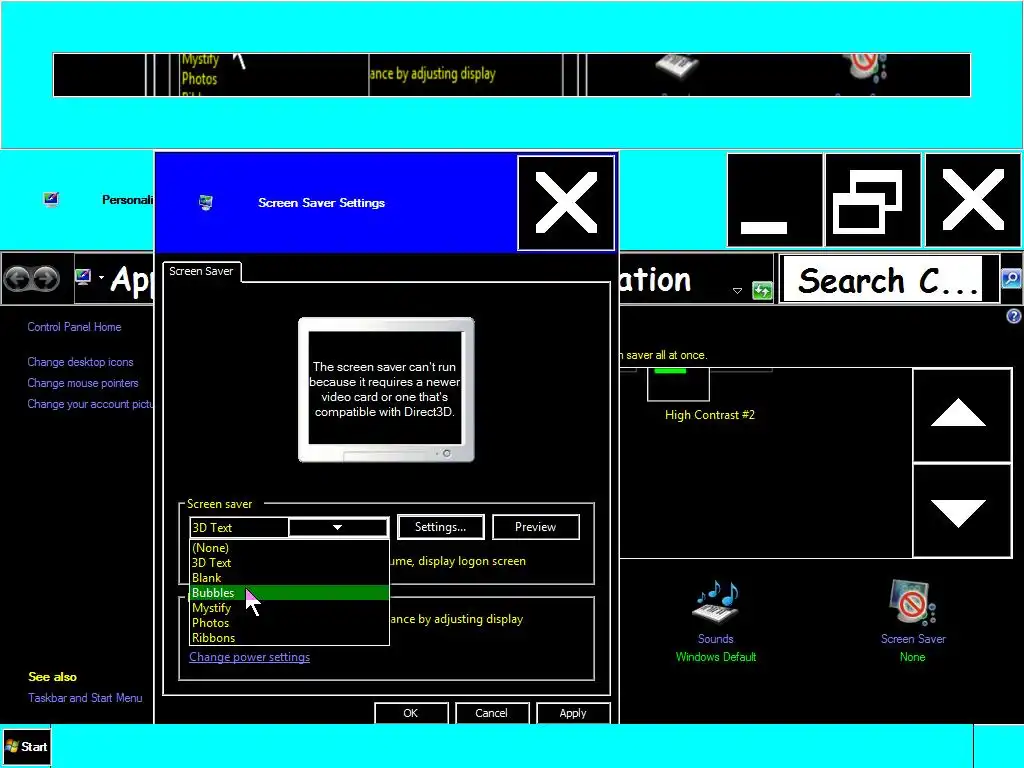The height and width of the screenshot is (768, 1024).
Task: Collapse the screen saver combo box arrow
Action: click(338, 527)
